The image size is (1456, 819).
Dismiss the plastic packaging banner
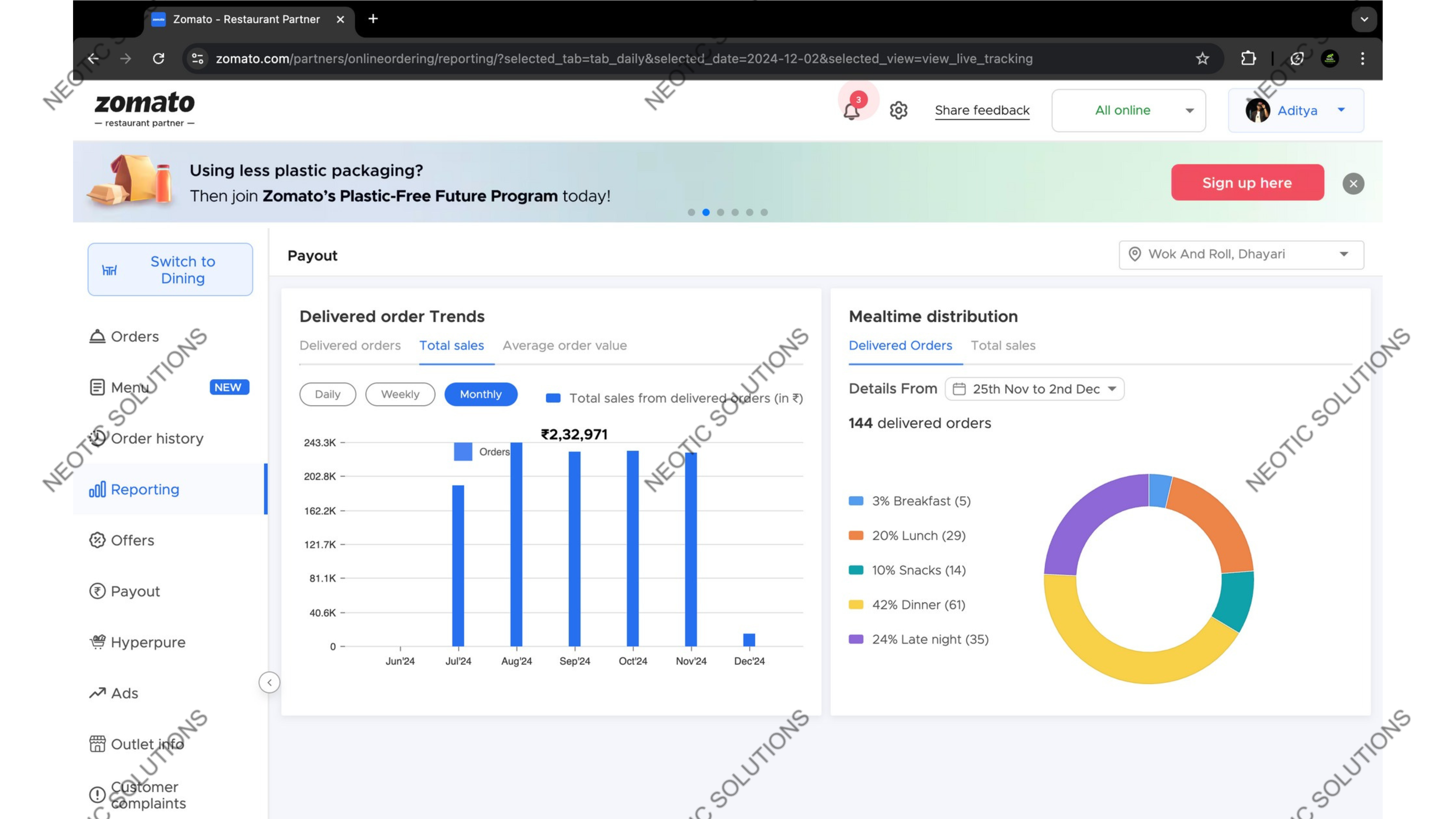tap(1353, 184)
